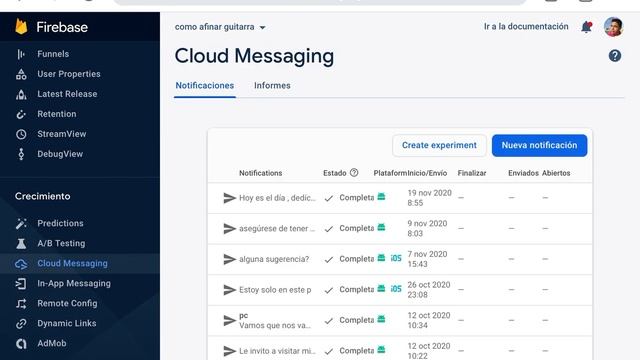This screenshot has width=640, height=360.
Task: Click the A/B Testing flask icon
Action: [x=21, y=243]
